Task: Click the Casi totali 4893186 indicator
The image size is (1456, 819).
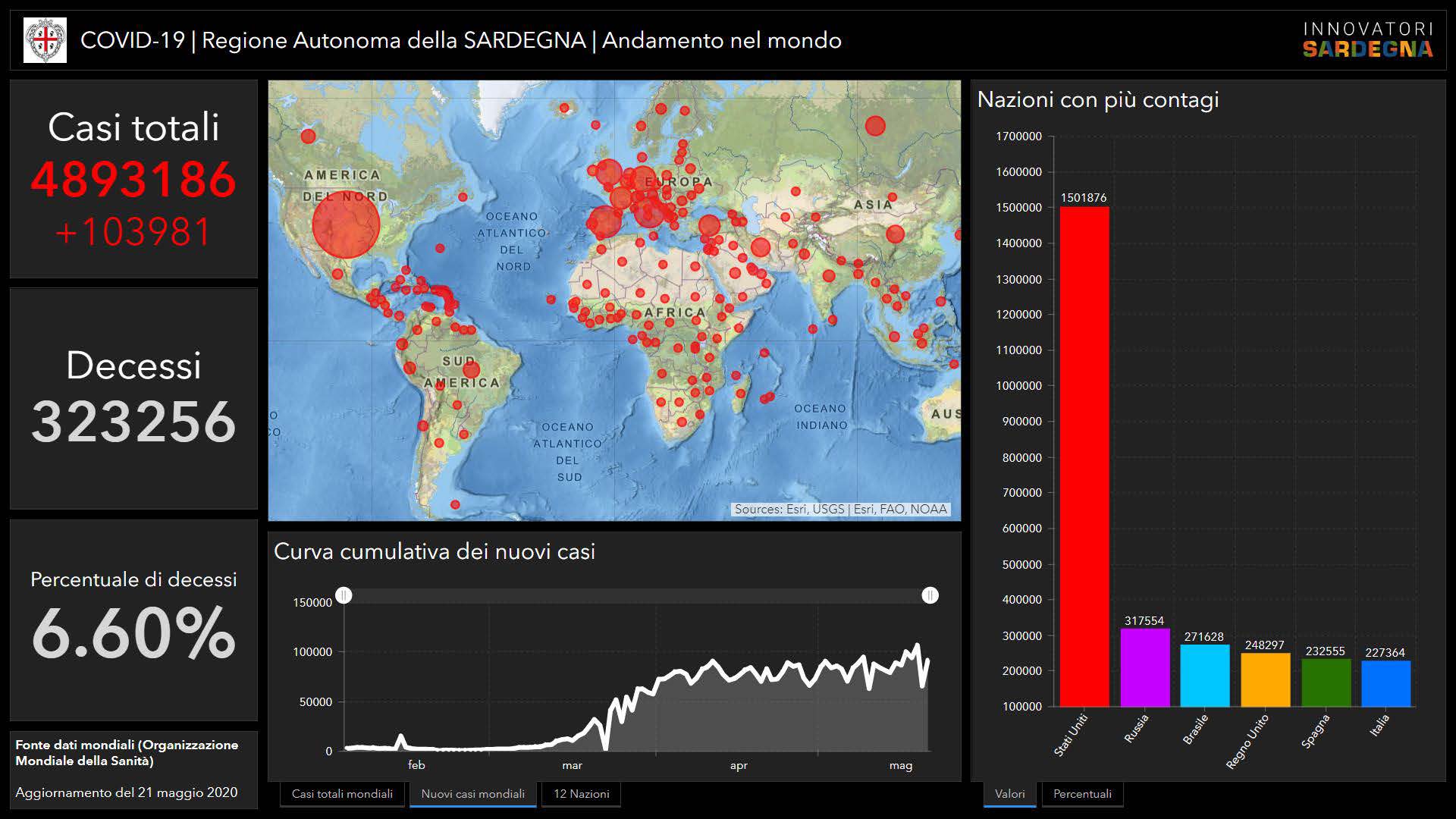Action: click(x=133, y=180)
